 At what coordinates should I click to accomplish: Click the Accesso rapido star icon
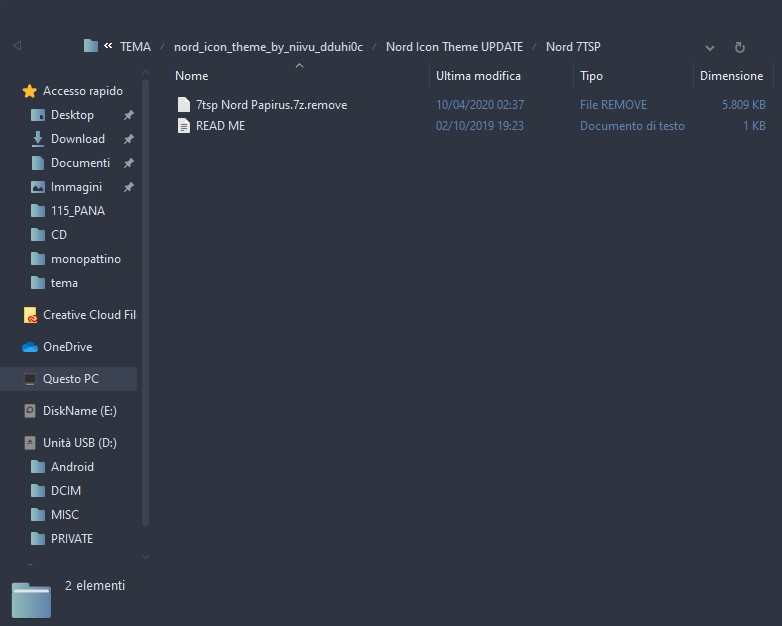click(30, 91)
